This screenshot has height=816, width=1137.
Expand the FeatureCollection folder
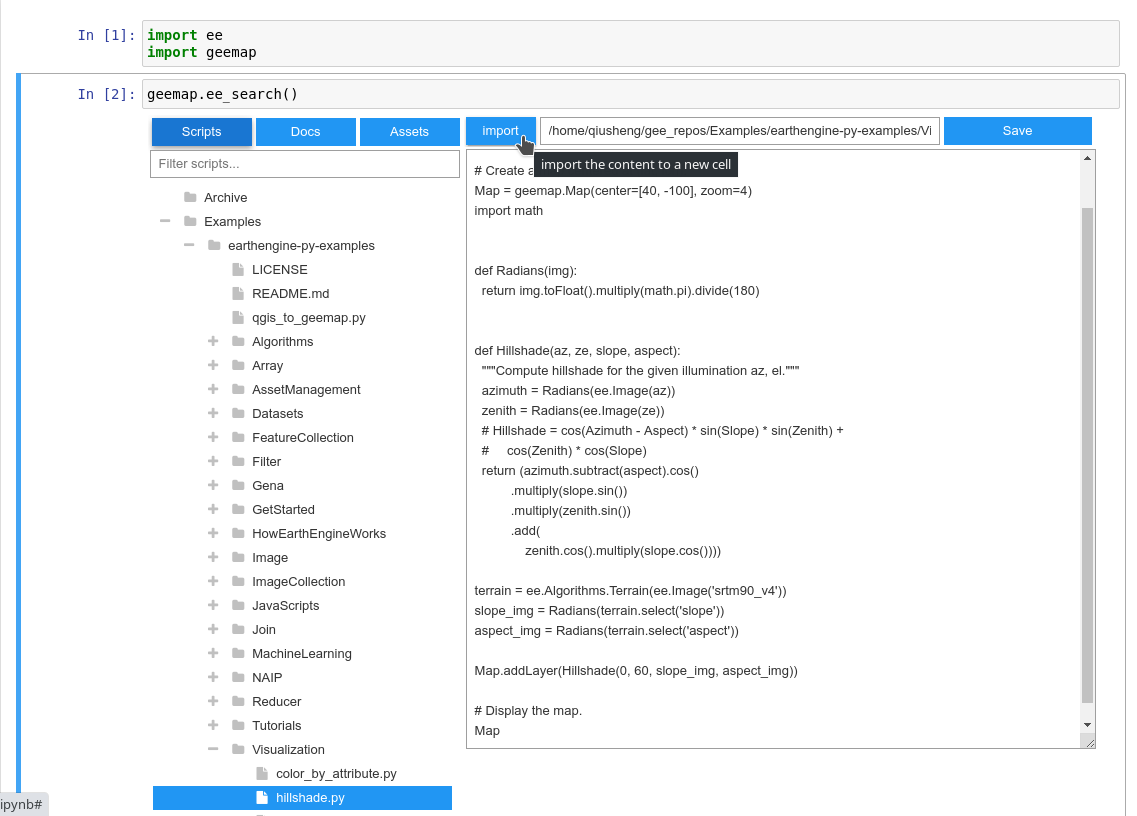(x=213, y=438)
